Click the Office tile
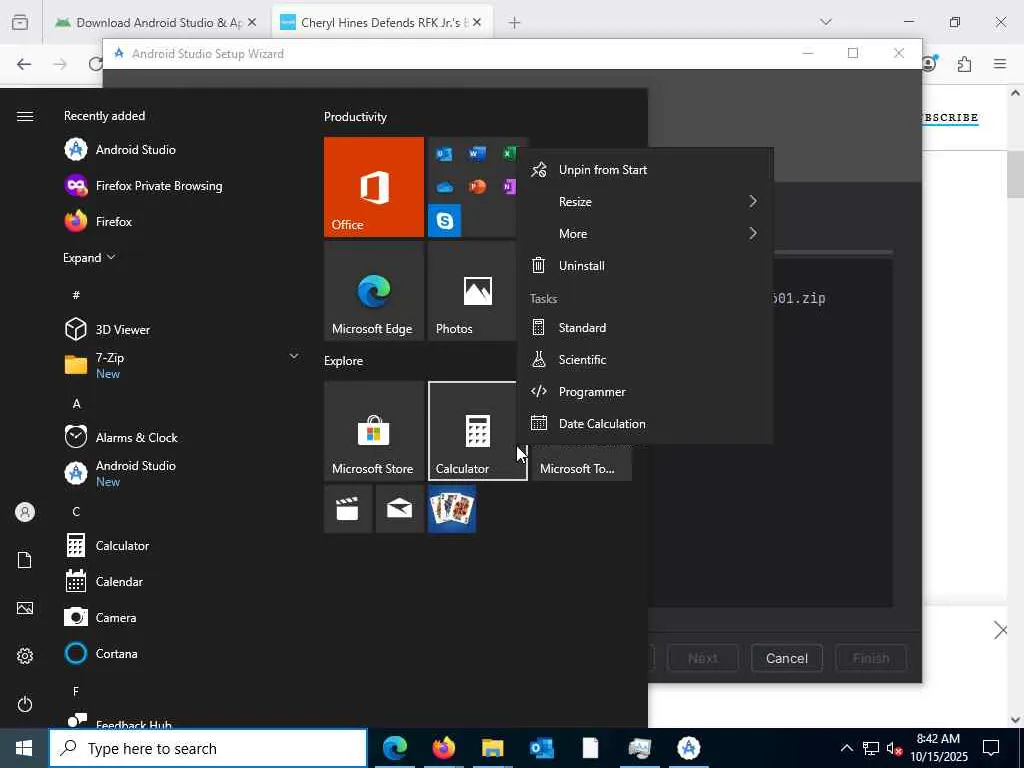Screen dimensions: 1024x768 pyautogui.click(x=374, y=187)
